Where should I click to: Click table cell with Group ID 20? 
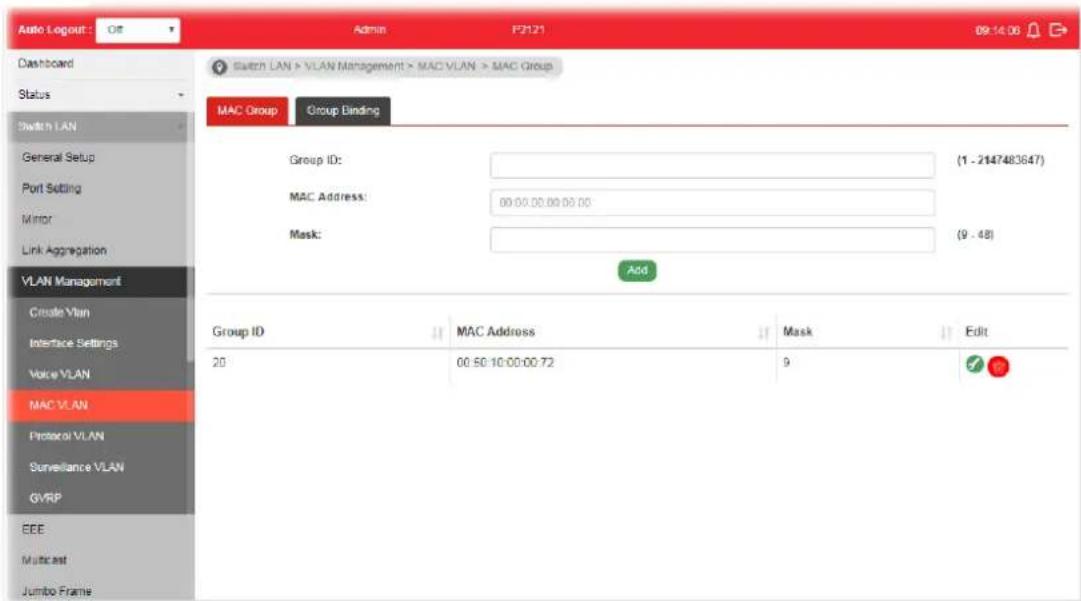[x=219, y=363]
